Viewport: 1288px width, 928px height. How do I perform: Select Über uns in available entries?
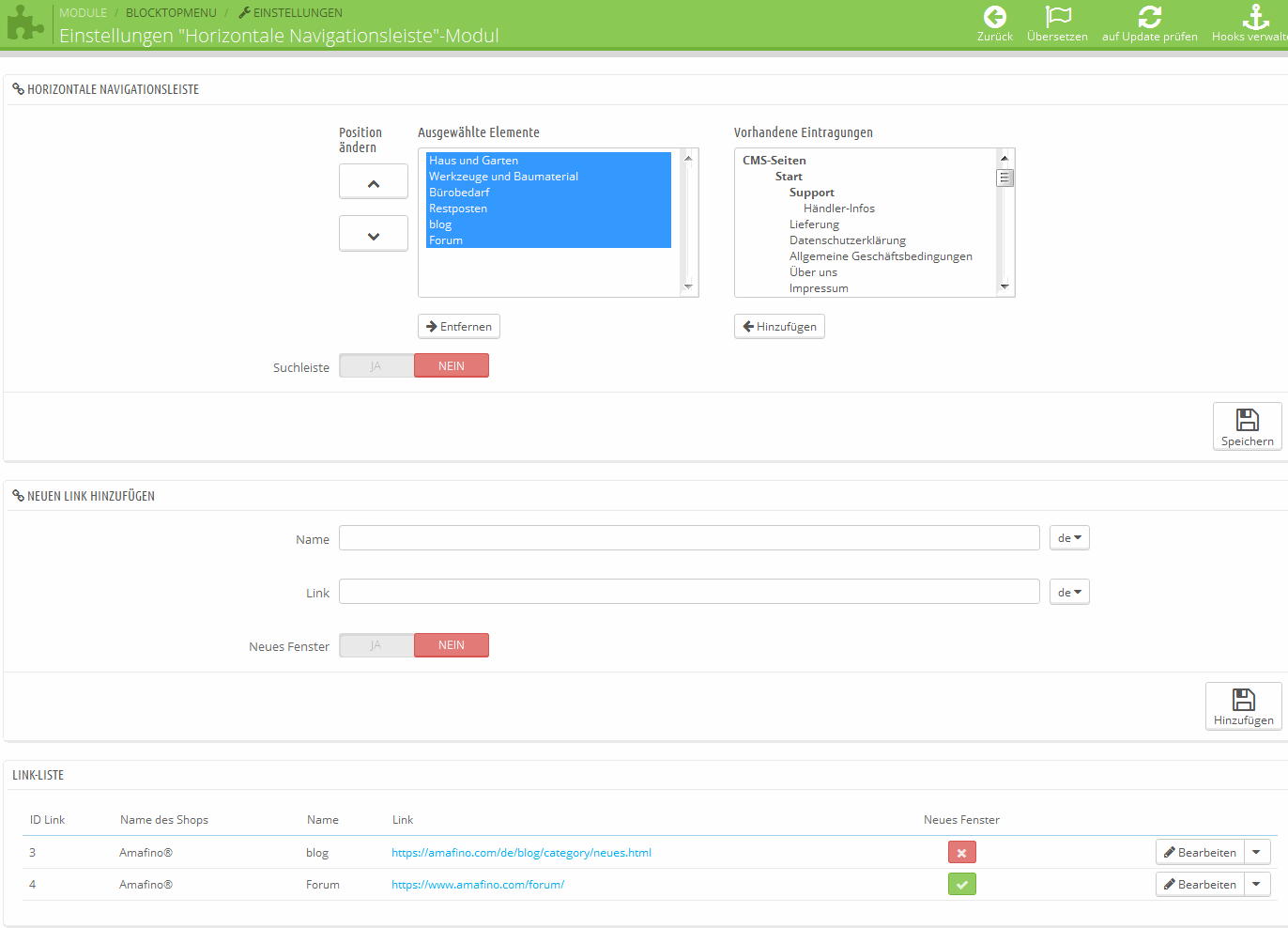[x=813, y=272]
